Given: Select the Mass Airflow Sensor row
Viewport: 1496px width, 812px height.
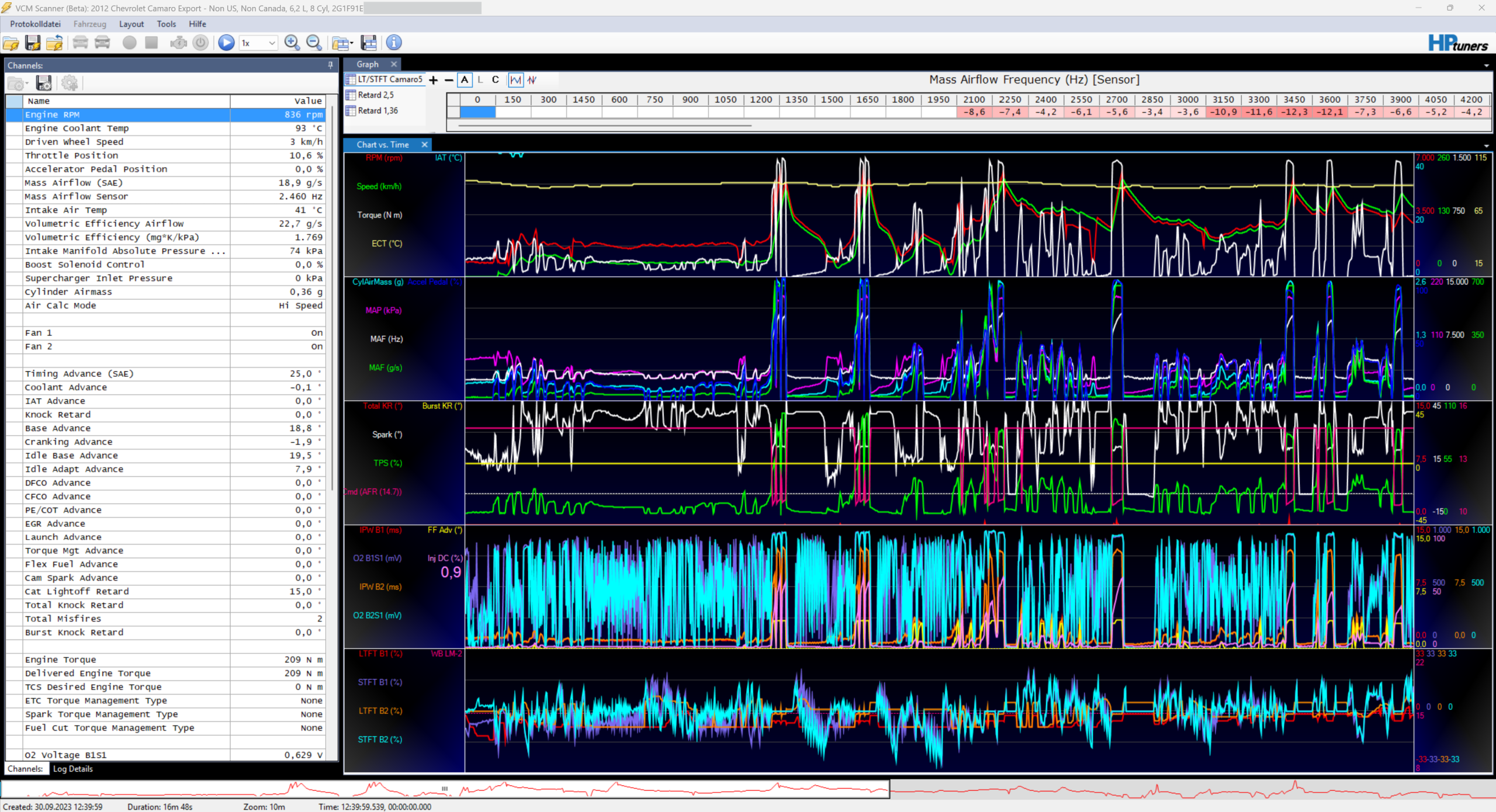Looking at the screenshot, I should [x=165, y=197].
